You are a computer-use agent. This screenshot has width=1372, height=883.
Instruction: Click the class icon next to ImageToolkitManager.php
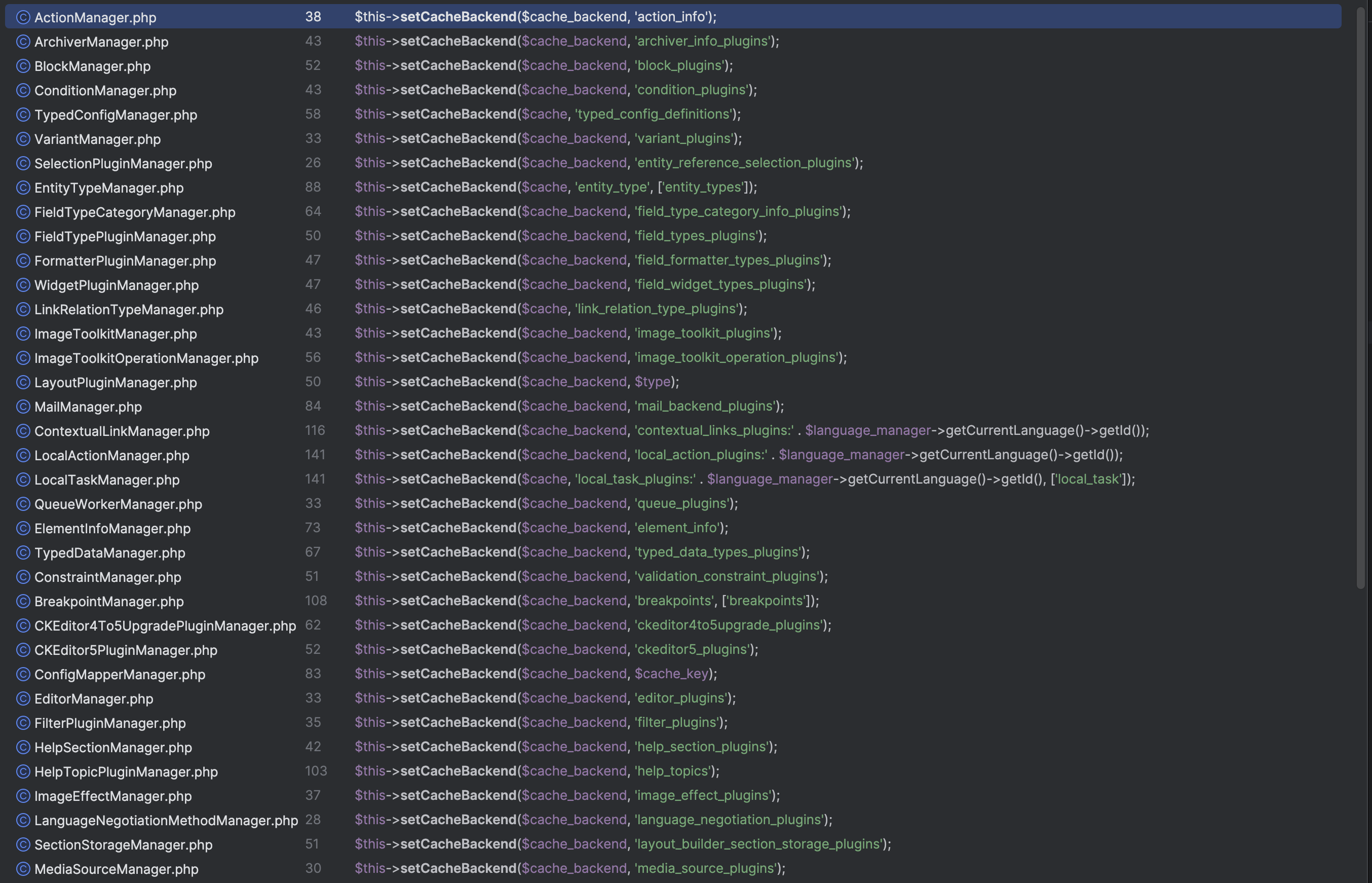(x=22, y=334)
